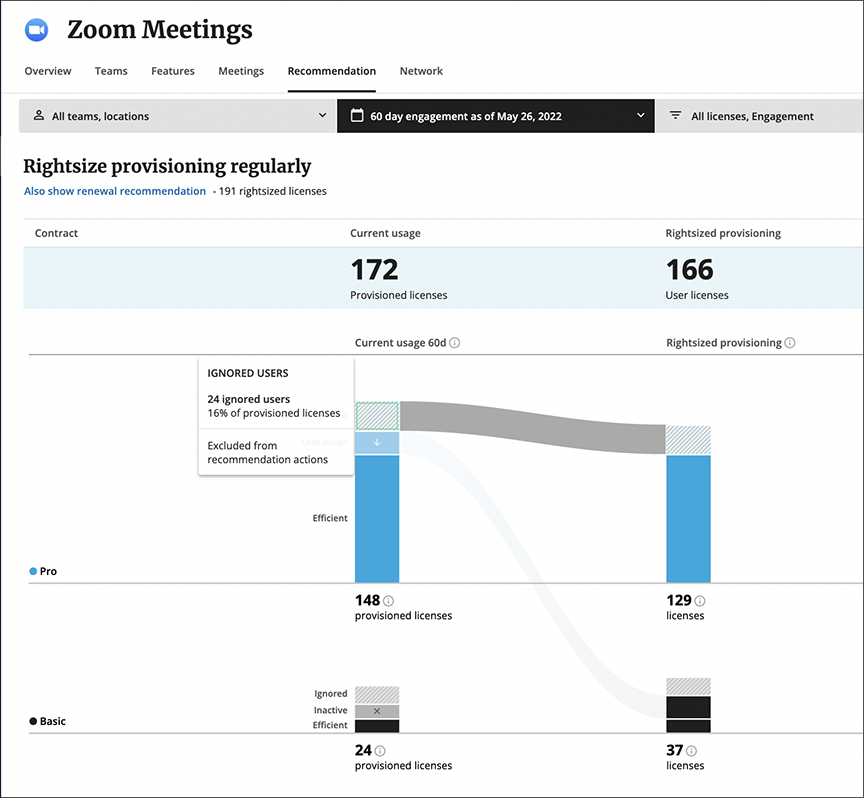
Task: Select the Meetings tab
Action: [x=241, y=71]
